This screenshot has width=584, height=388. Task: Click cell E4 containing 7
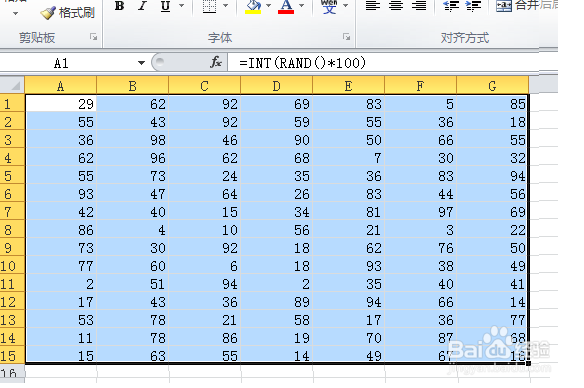(x=349, y=158)
